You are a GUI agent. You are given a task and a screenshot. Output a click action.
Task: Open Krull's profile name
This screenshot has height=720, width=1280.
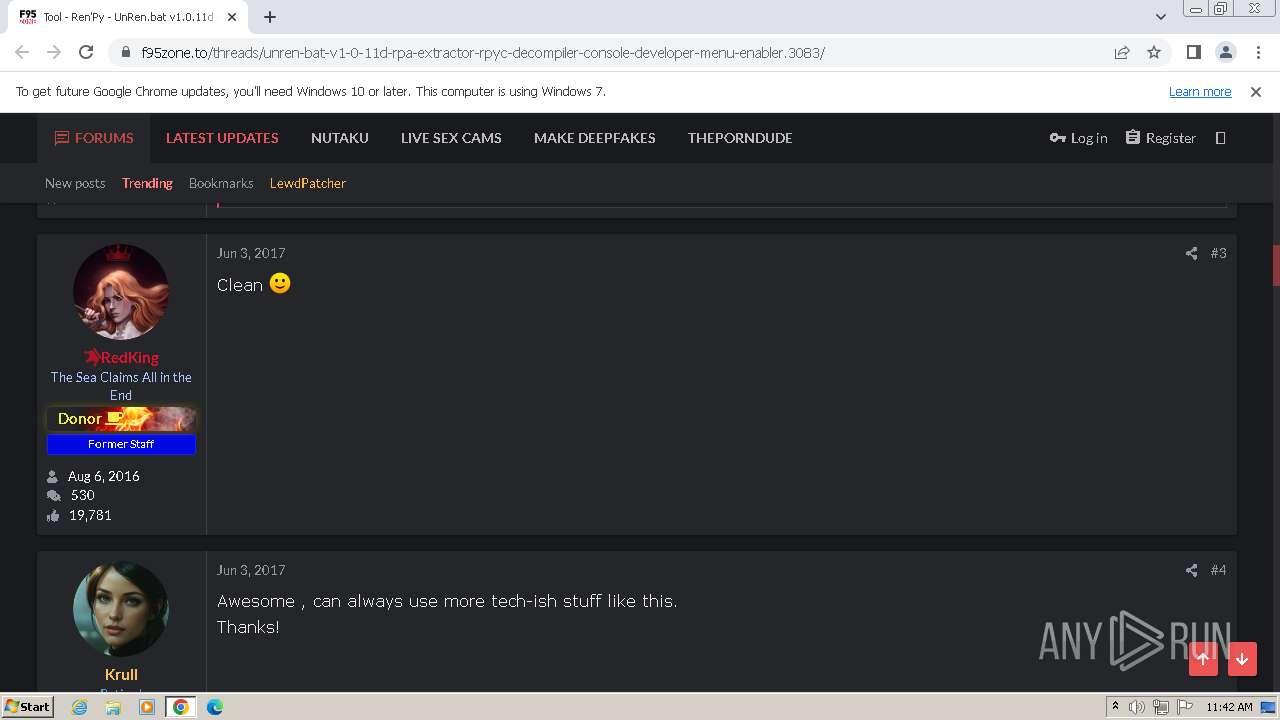click(x=121, y=674)
